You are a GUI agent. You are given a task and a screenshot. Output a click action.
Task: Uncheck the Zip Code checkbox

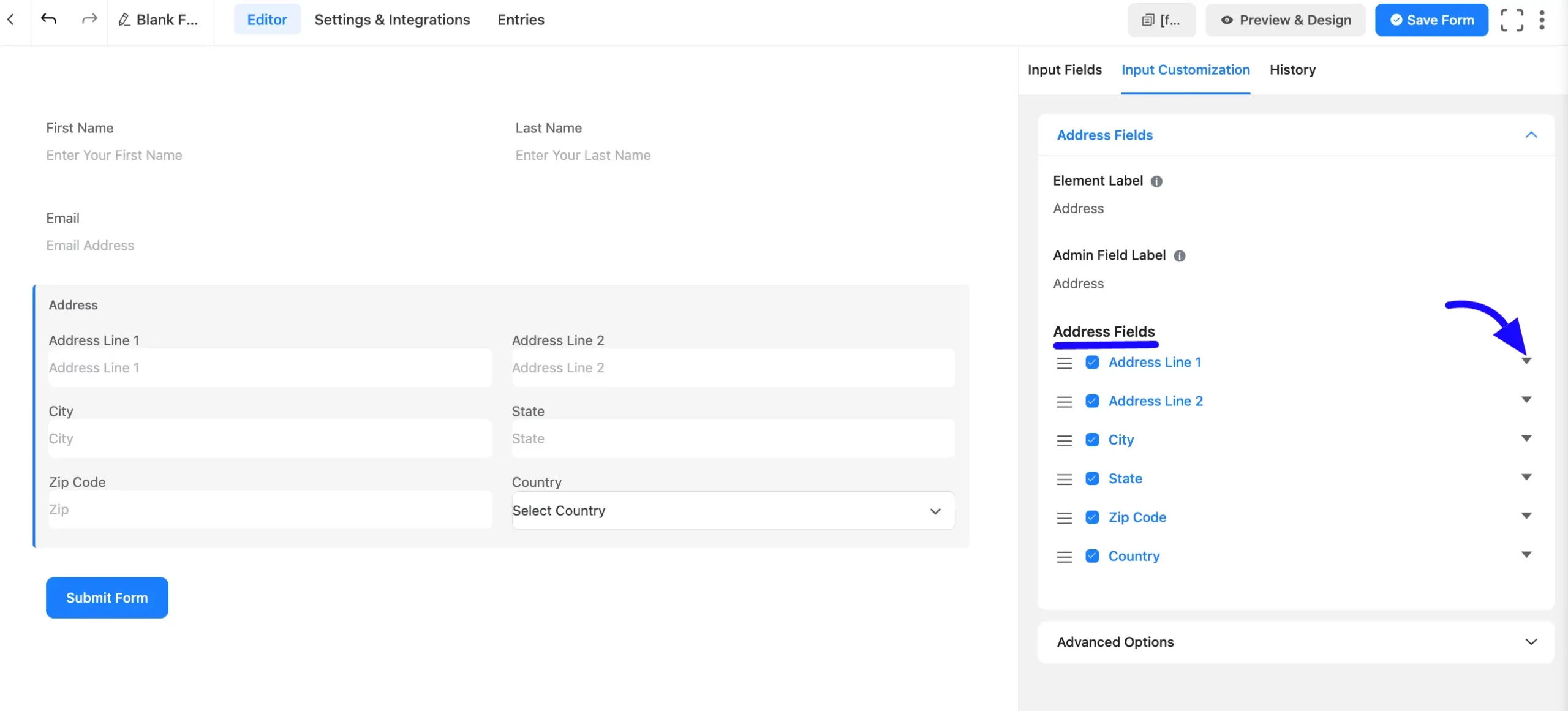(x=1092, y=517)
